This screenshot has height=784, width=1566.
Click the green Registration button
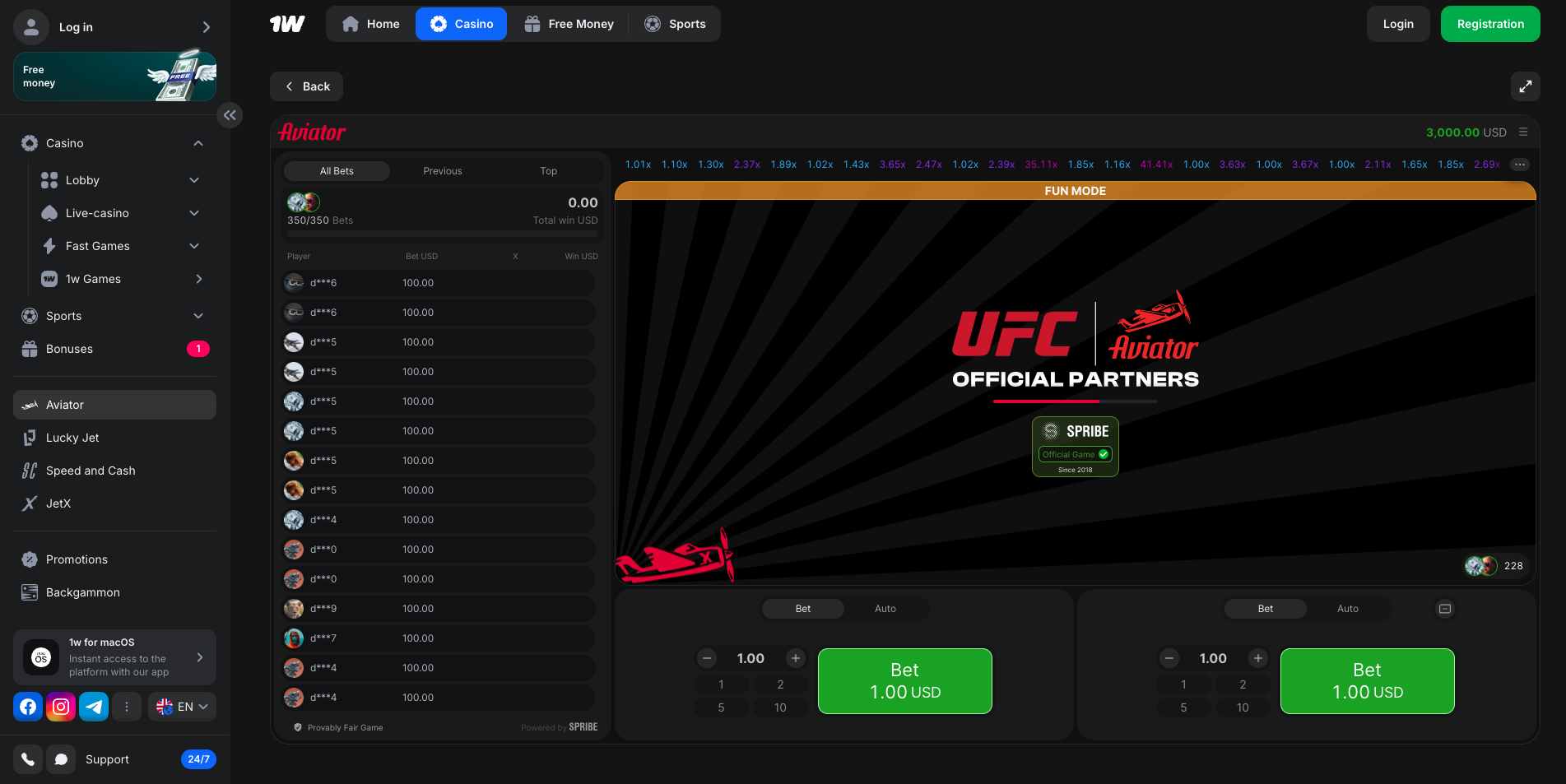click(x=1489, y=24)
